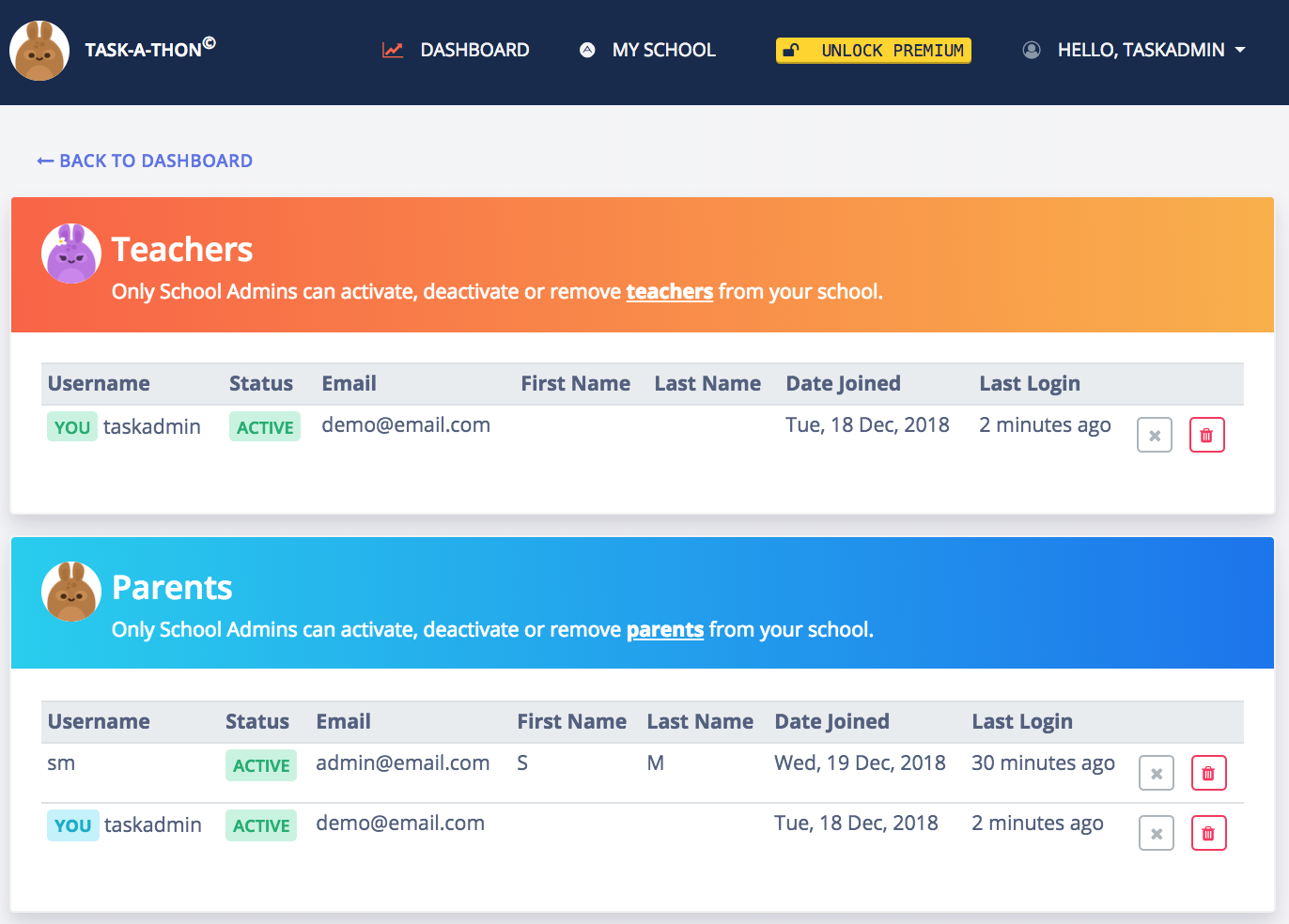The width and height of the screenshot is (1289, 924).
Task: Click Email header in Parents table
Action: pyautogui.click(x=343, y=721)
